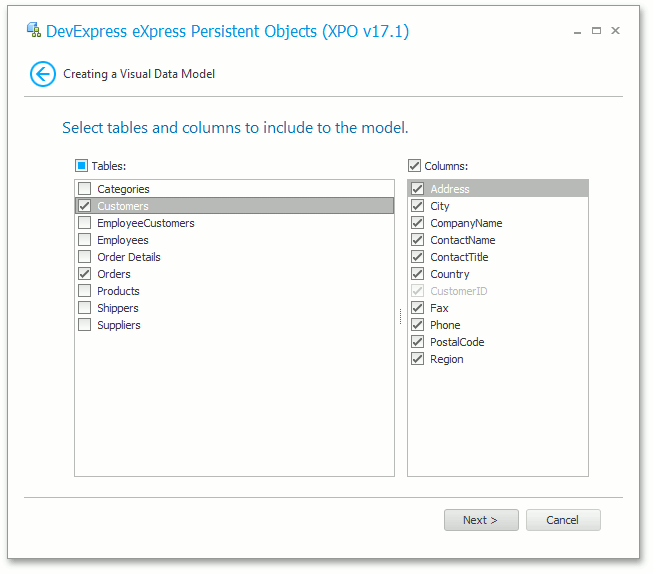Check the Products table checkbox
Screen dimensions: 653x574
(x=85, y=291)
